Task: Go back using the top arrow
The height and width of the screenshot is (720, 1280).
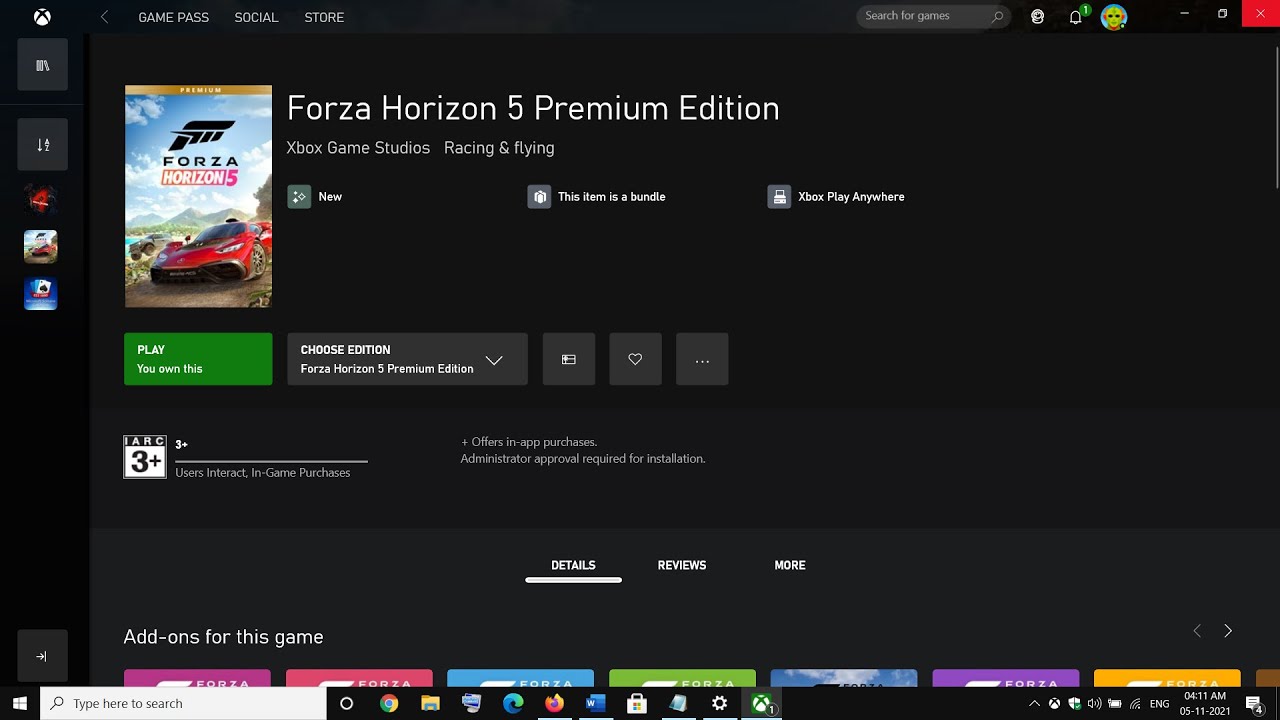Action: 105,17
